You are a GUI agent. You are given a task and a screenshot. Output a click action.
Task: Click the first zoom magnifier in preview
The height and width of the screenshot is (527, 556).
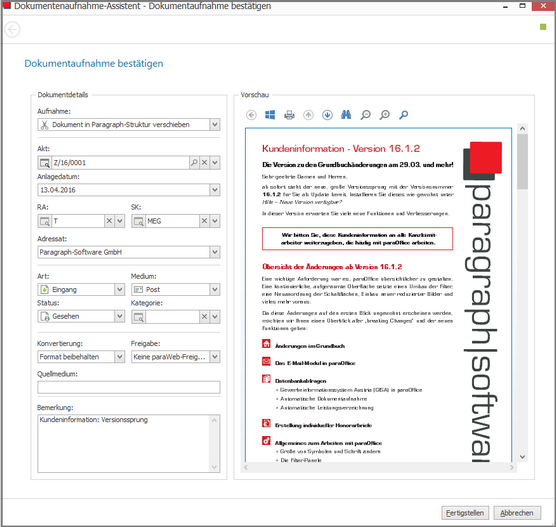(x=365, y=115)
